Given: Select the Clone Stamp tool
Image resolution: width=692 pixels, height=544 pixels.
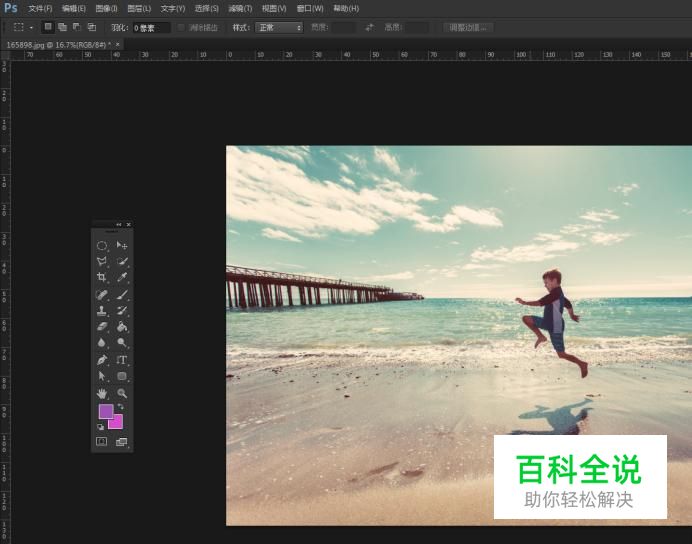Looking at the screenshot, I should 102,310.
